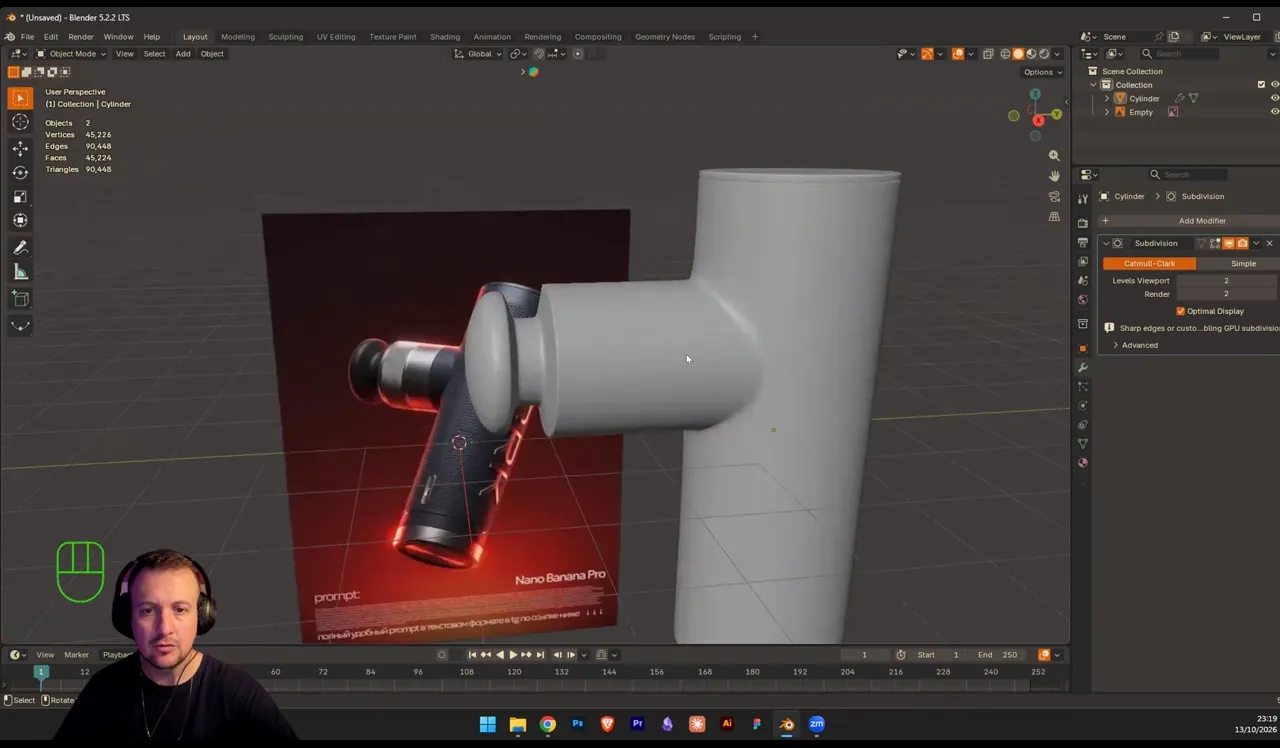Open the viewport Add menu

point(183,54)
